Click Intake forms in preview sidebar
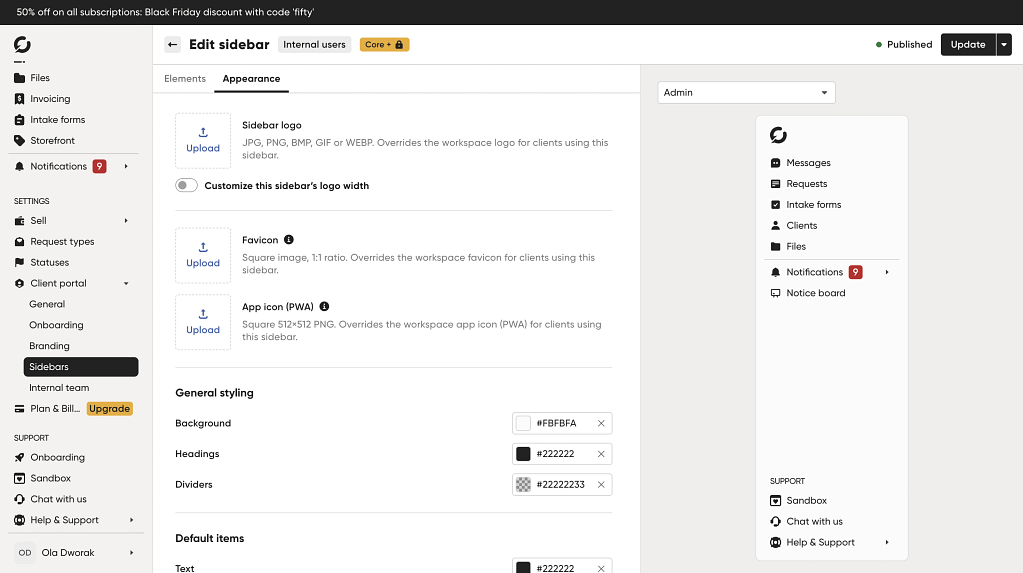The image size is (1023, 573). coord(814,204)
